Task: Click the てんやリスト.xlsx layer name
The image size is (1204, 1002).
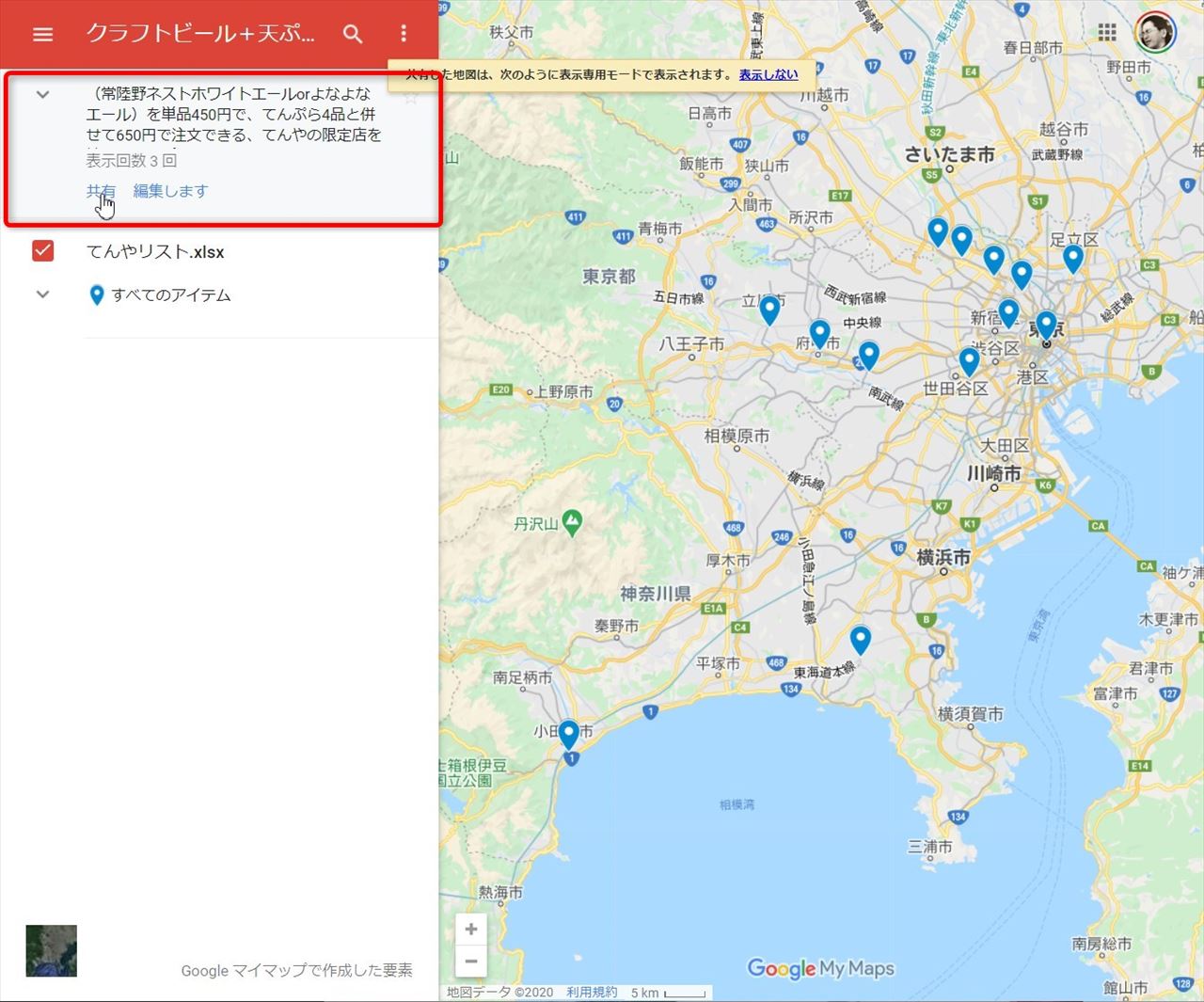Action: point(155,251)
